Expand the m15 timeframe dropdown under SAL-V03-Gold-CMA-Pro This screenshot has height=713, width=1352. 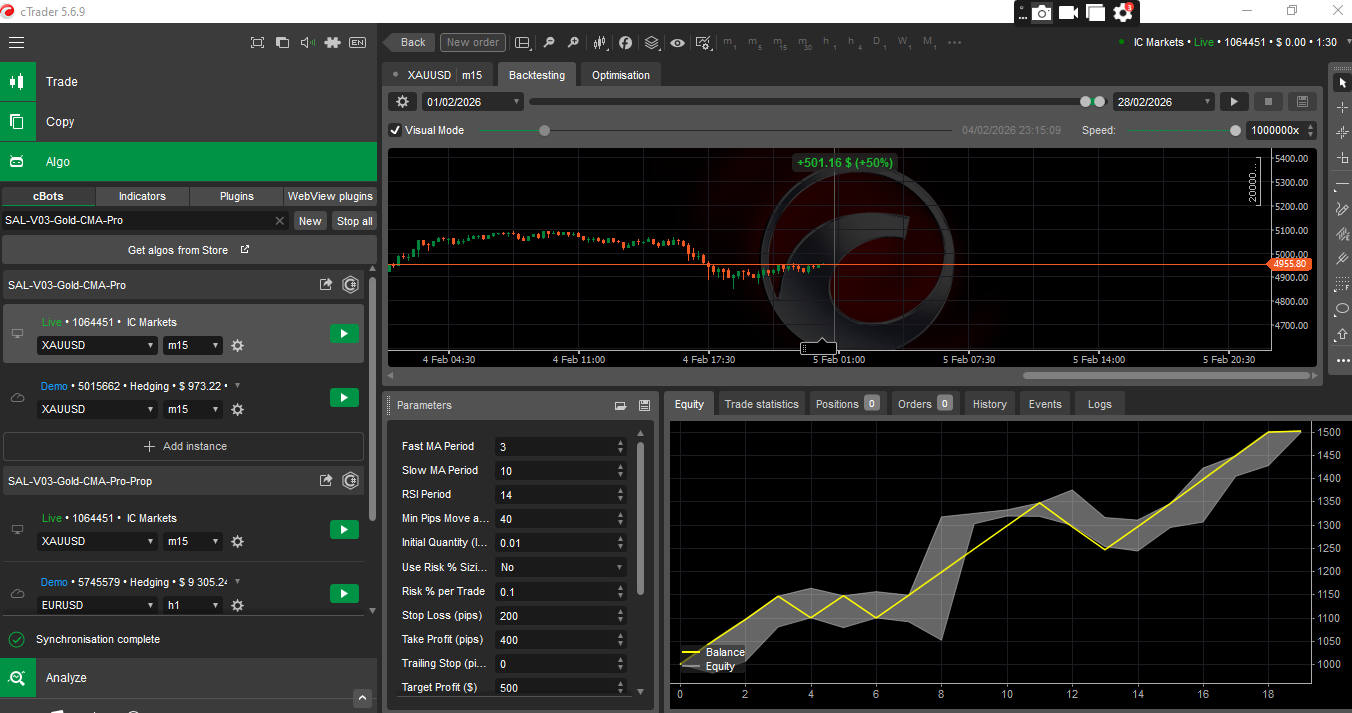tap(192, 345)
